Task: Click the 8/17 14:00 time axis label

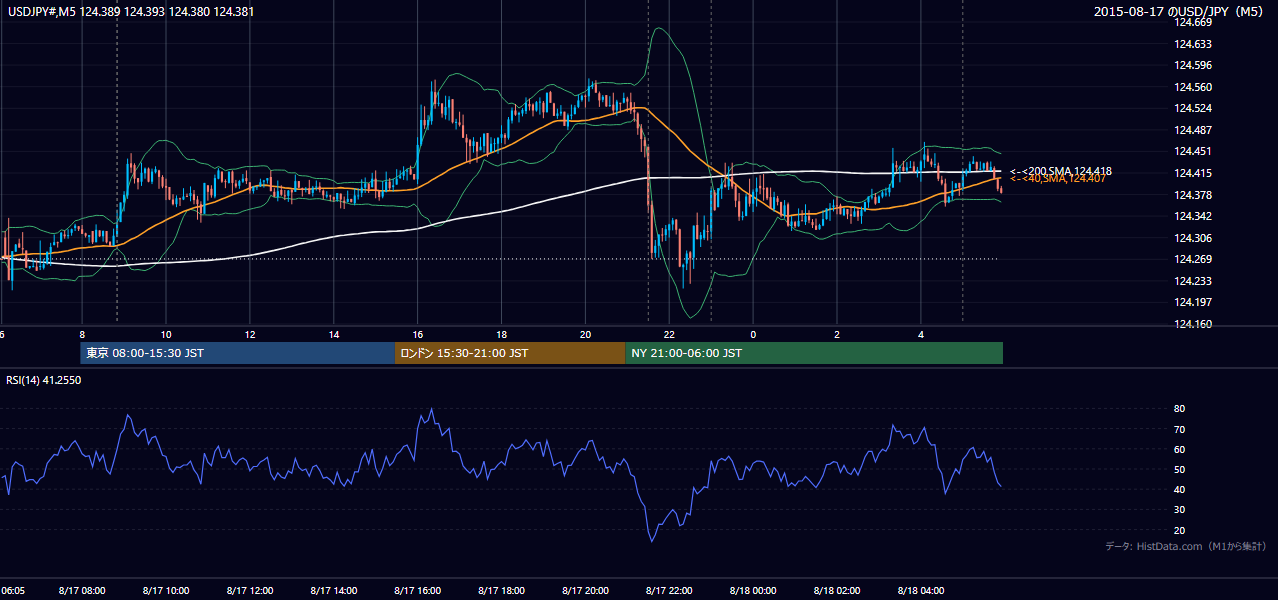Action: point(334,590)
